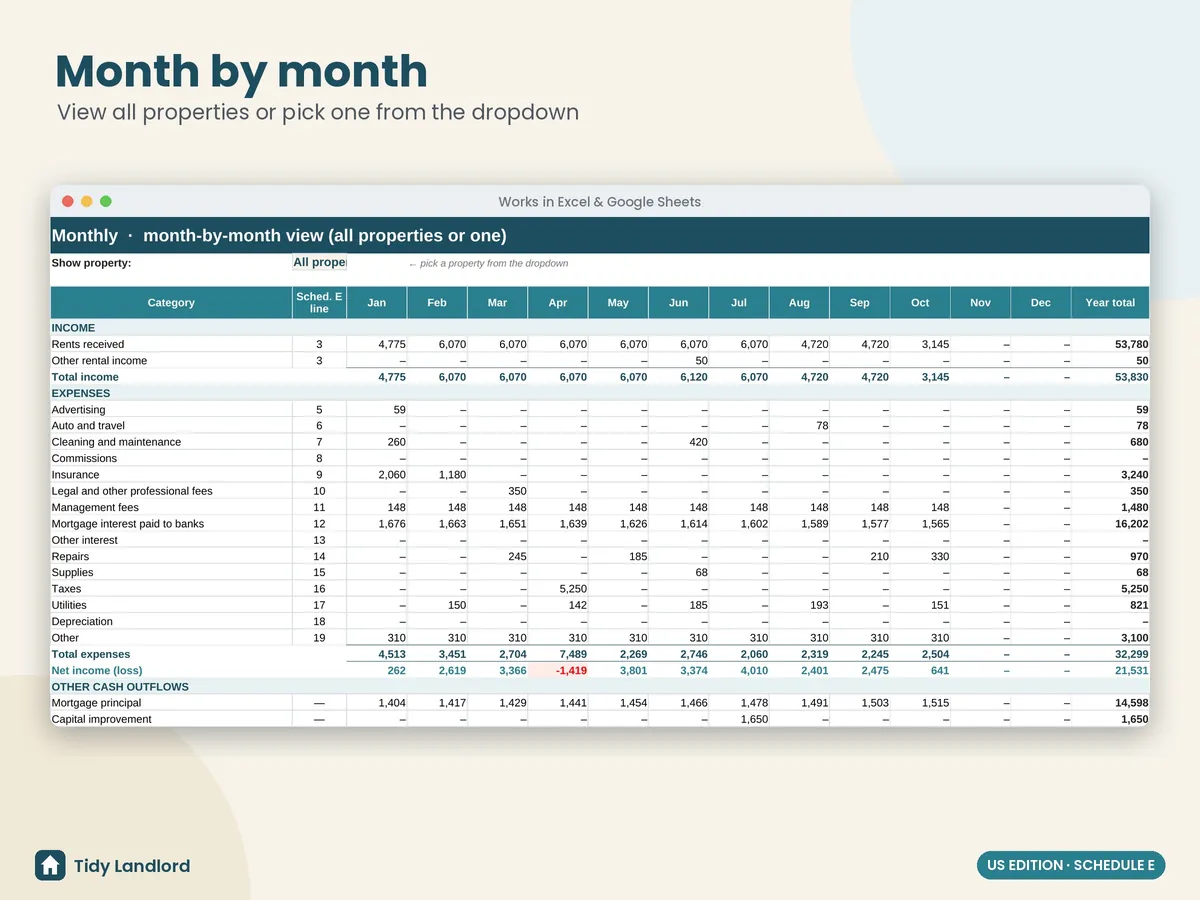
Task: Click the red close window dot
Action: coord(68,201)
